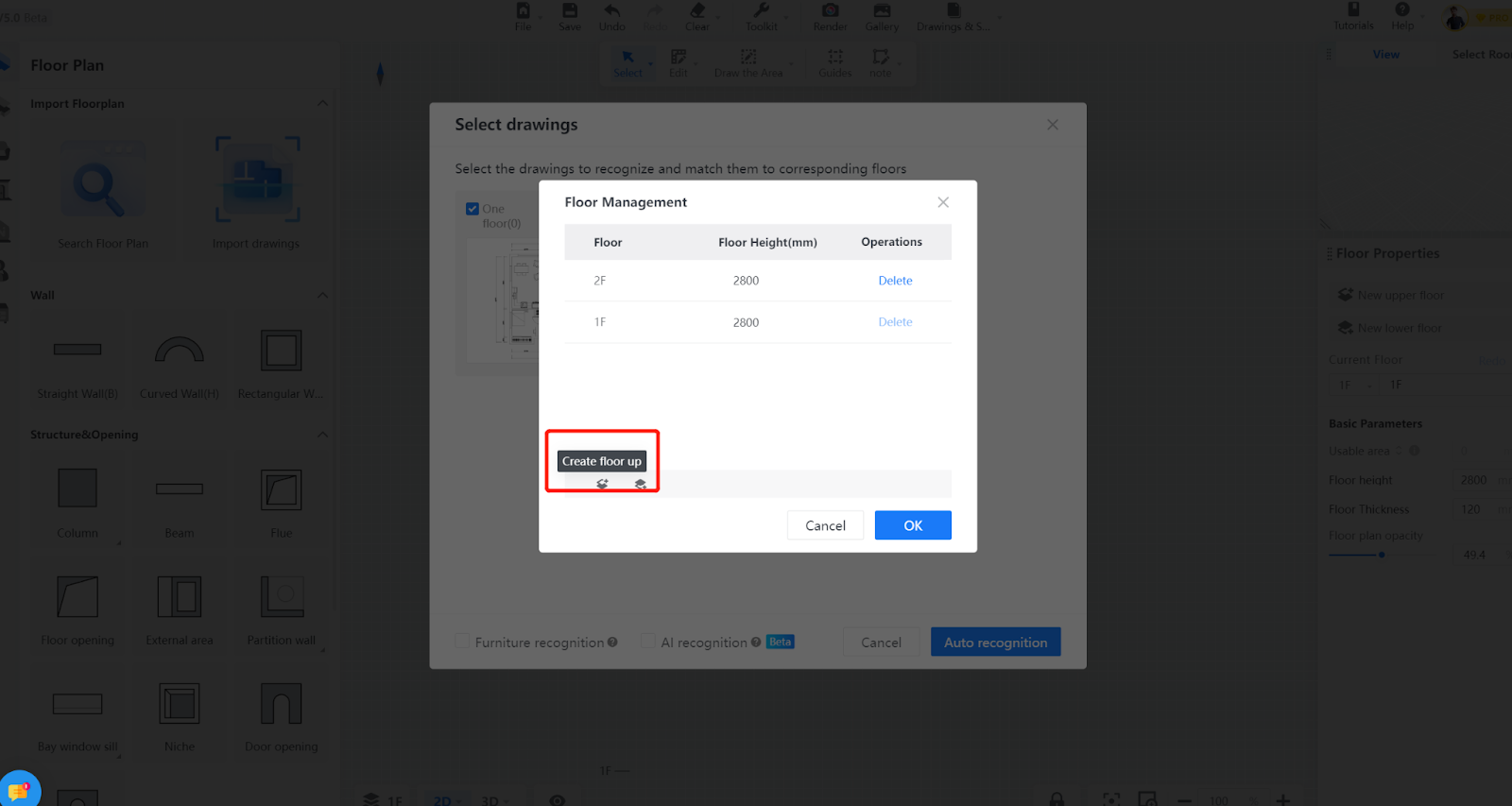The width and height of the screenshot is (1512, 806).
Task: Click OK in Floor Management dialog
Action: 913,525
